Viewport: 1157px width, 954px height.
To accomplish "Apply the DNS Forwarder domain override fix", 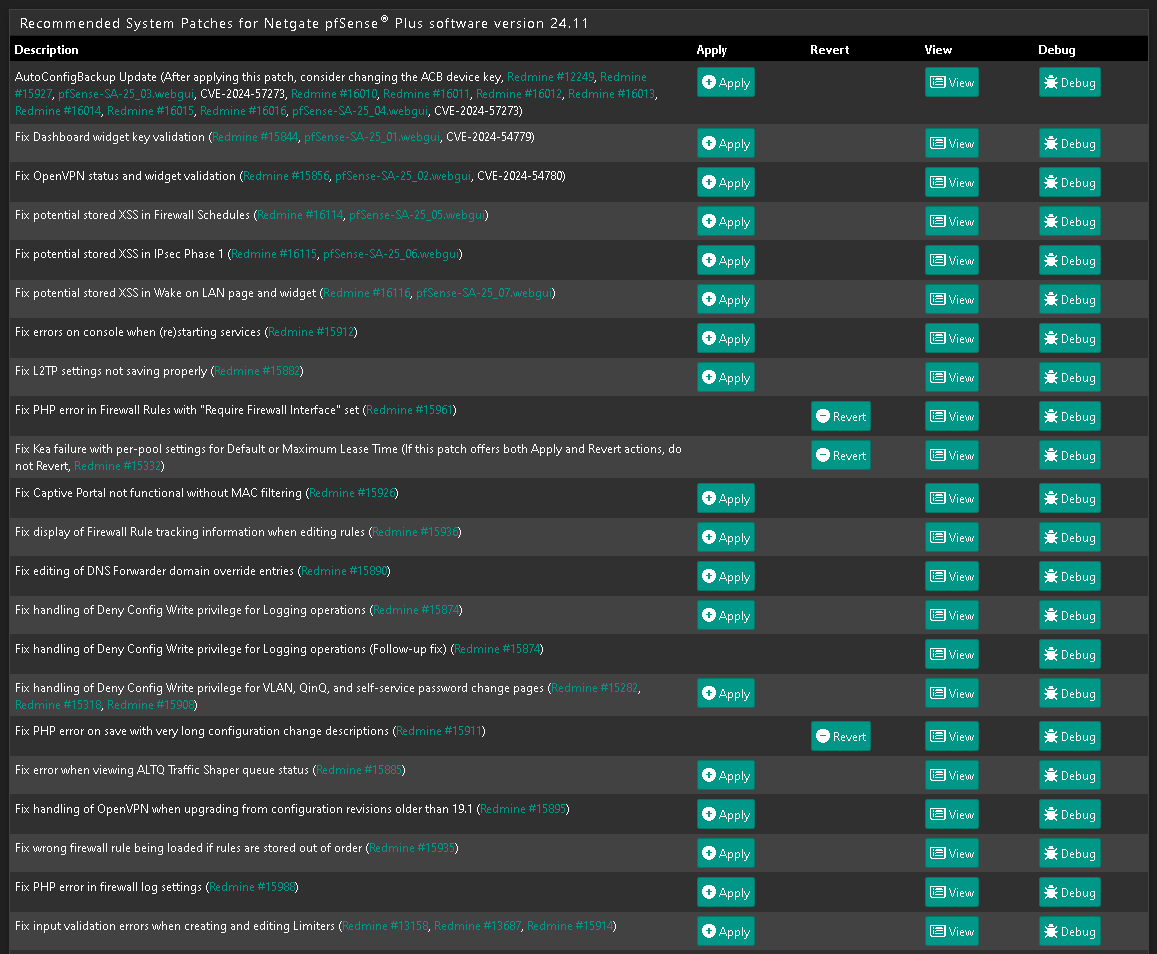I will coord(725,577).
